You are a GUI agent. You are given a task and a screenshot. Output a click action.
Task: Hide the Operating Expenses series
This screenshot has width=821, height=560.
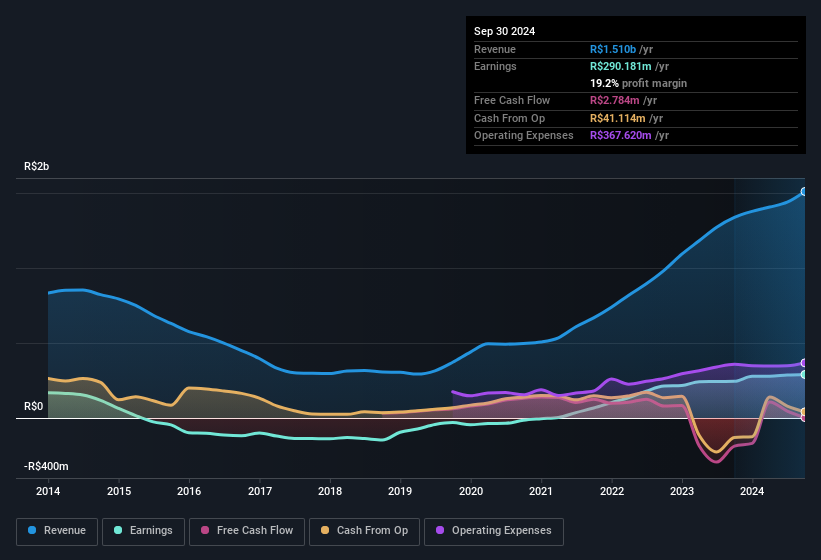pyautogui.click(x=494, y=531)
